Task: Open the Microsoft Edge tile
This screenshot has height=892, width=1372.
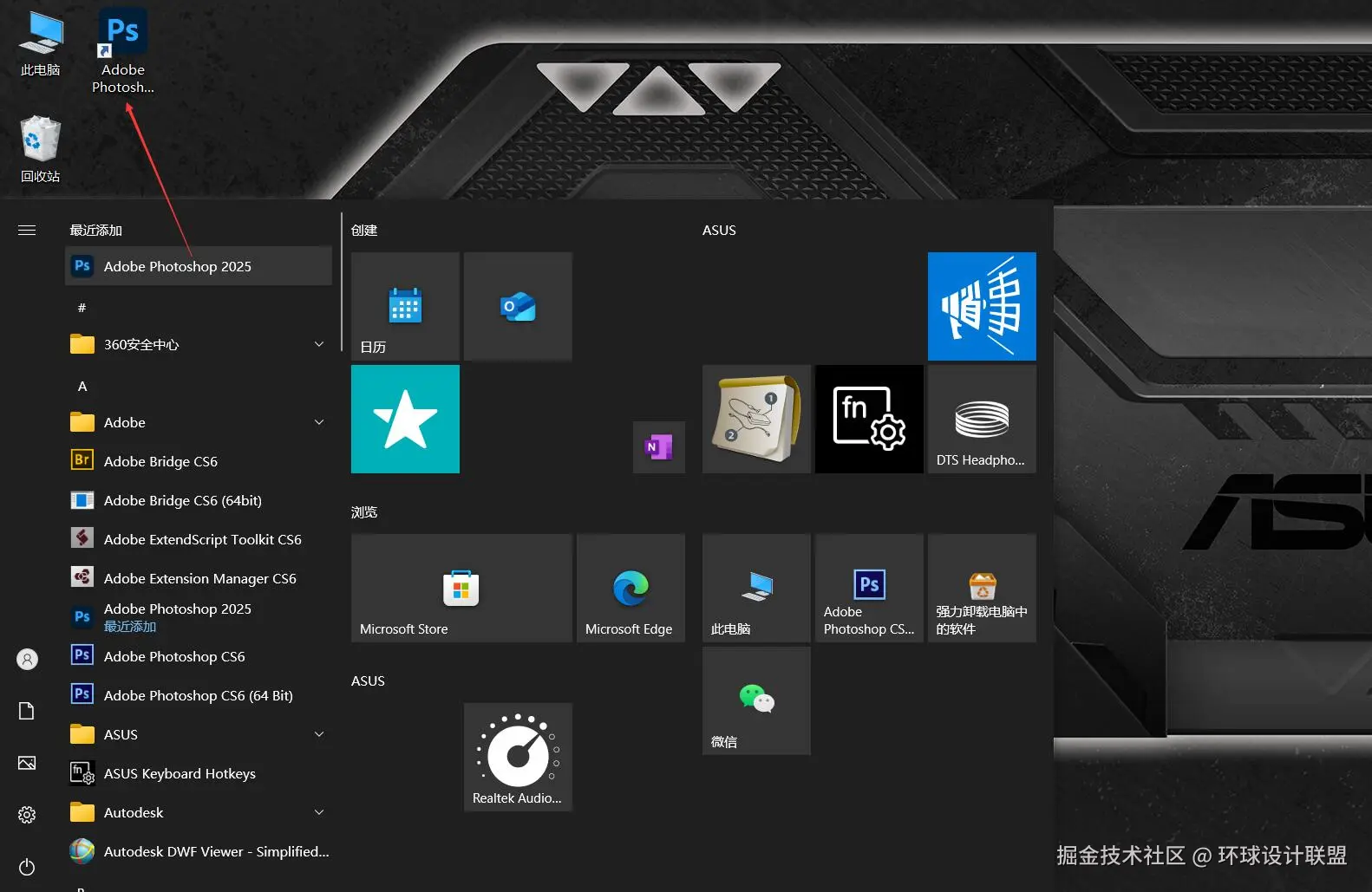Action: coord(630,588)
